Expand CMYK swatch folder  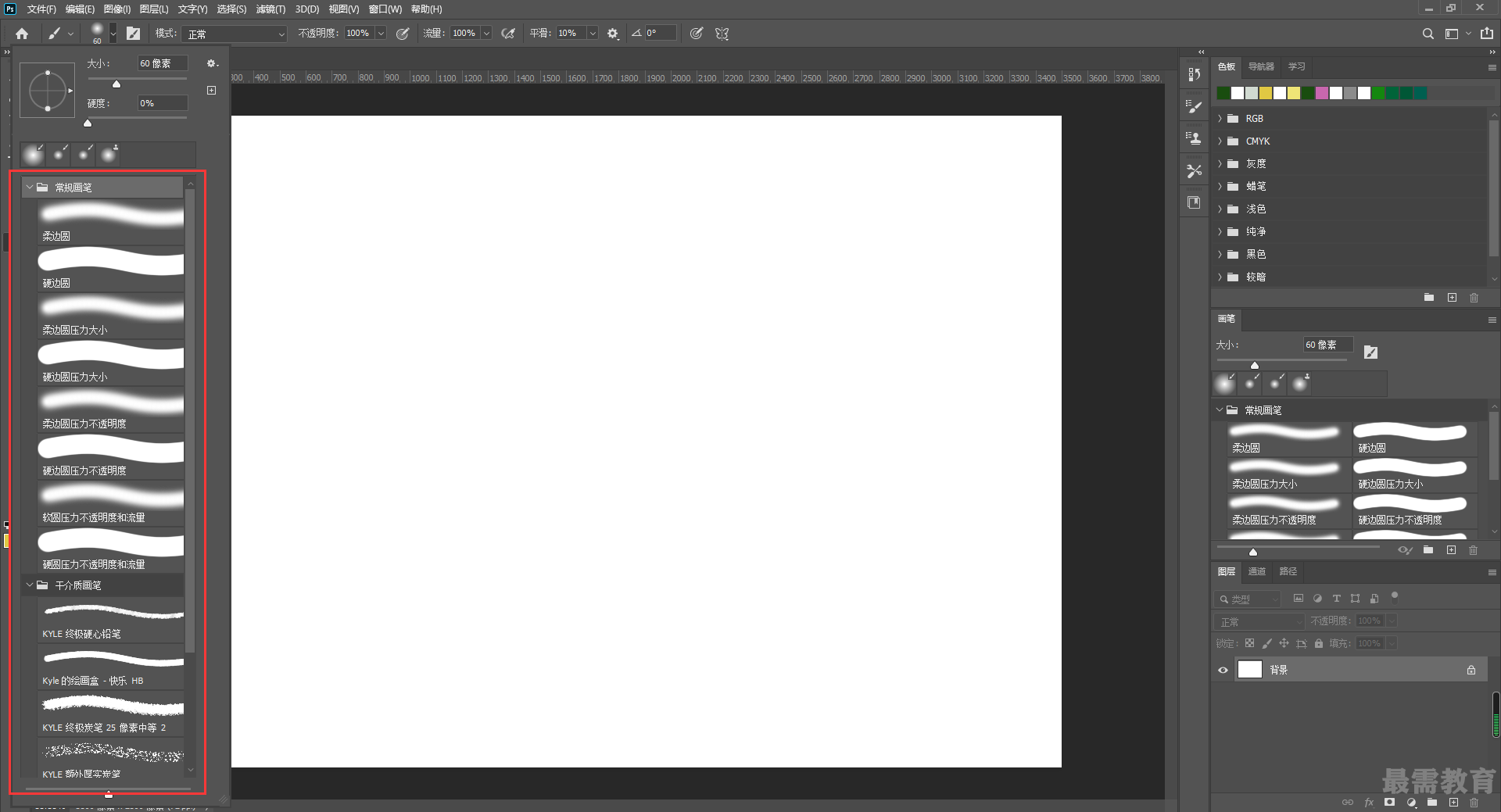coord(1220,141)
